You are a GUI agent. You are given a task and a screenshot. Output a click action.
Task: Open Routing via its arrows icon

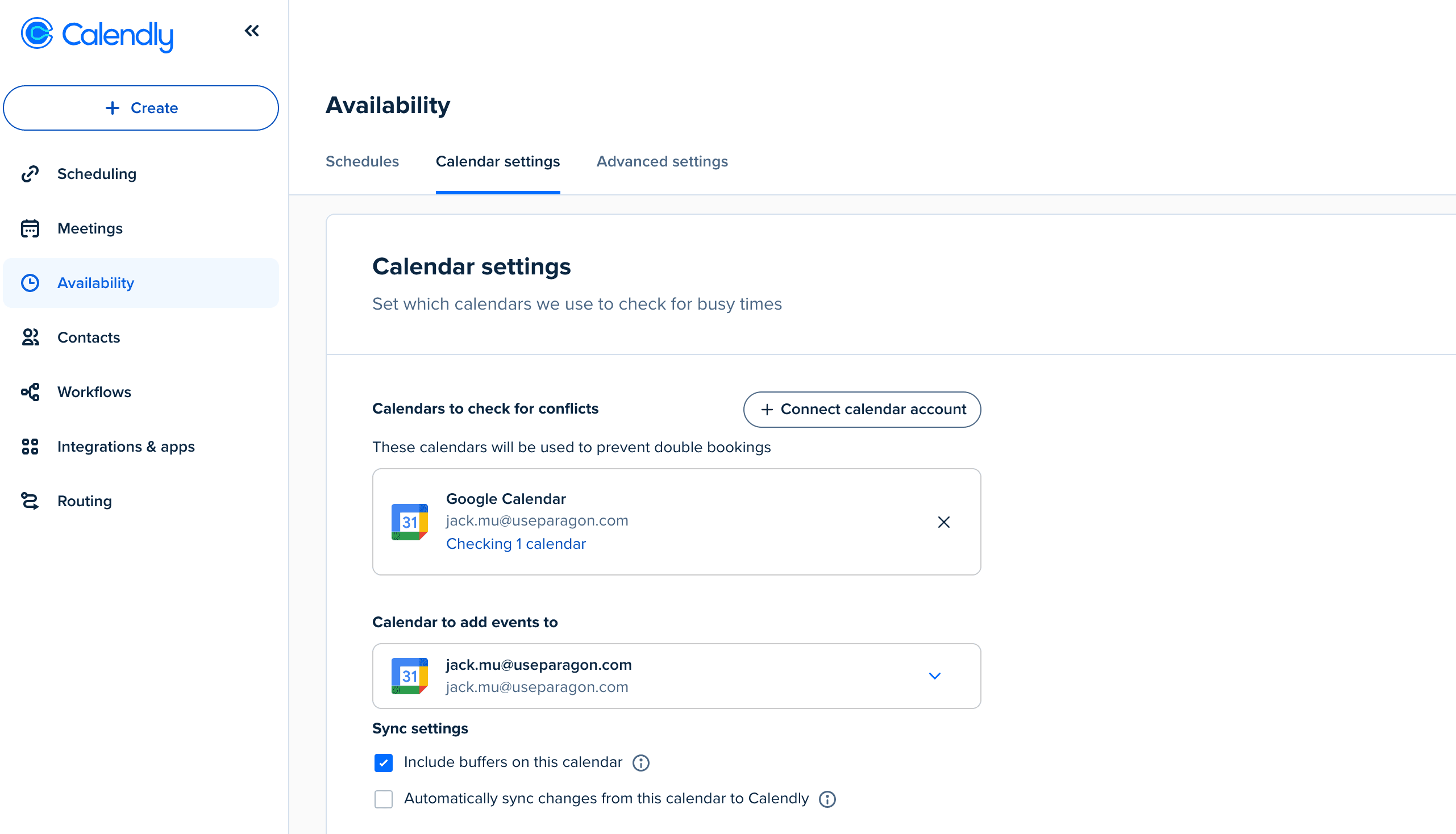[x=30, y=501]
